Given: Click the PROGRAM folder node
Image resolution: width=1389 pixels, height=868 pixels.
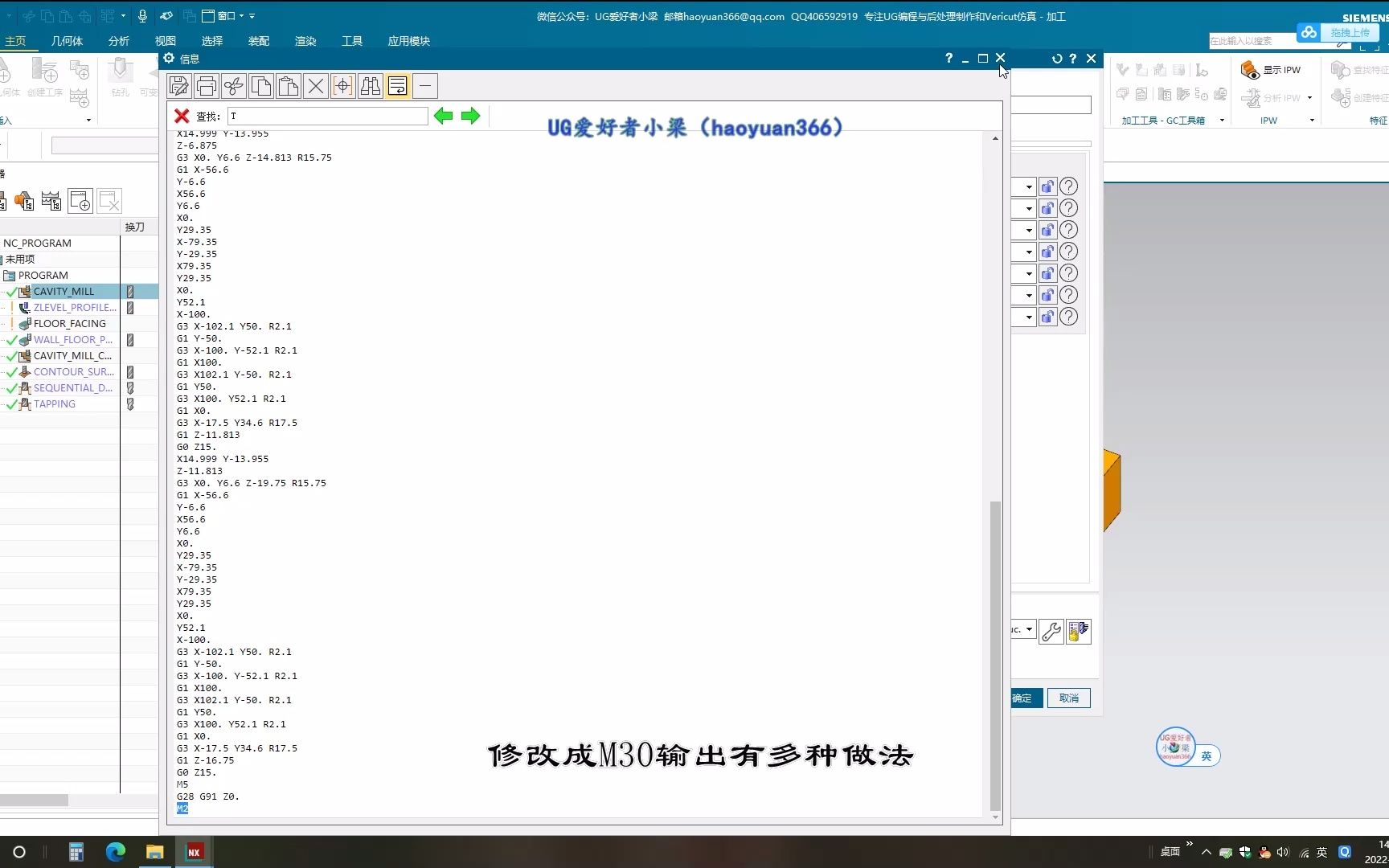Looking at the screenshot, I should (43, 276).
